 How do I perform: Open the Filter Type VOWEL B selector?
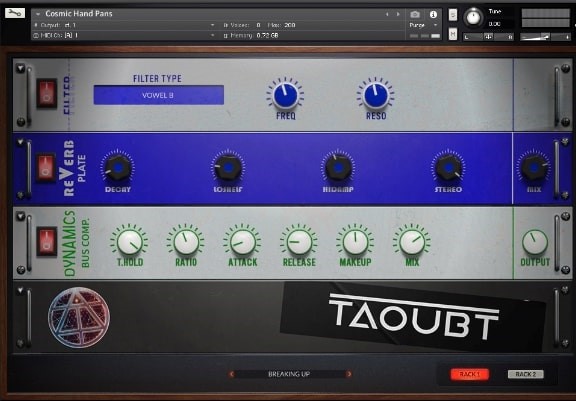[159, 95]
